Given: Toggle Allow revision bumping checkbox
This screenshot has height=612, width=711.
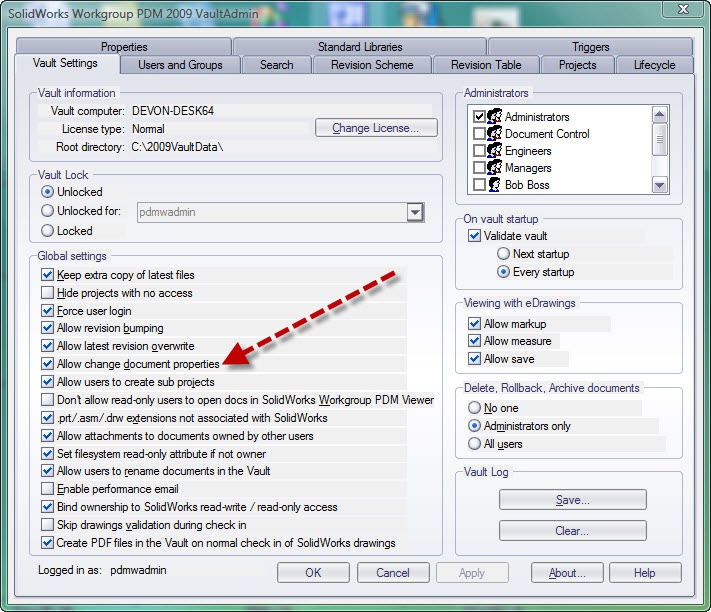Looking at the screenshot, I should tap(47, 328).
